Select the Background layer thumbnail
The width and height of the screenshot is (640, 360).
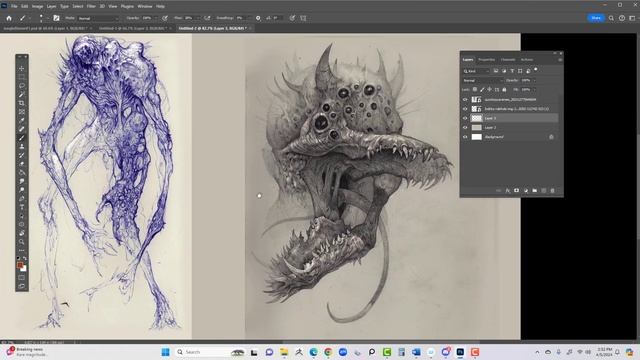(476, 137)
